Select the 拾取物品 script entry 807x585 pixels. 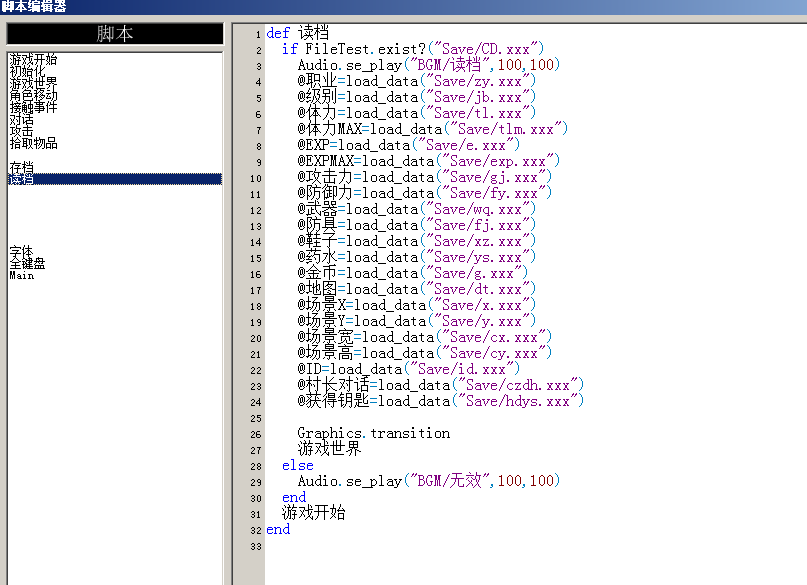[x=33, y=143]
